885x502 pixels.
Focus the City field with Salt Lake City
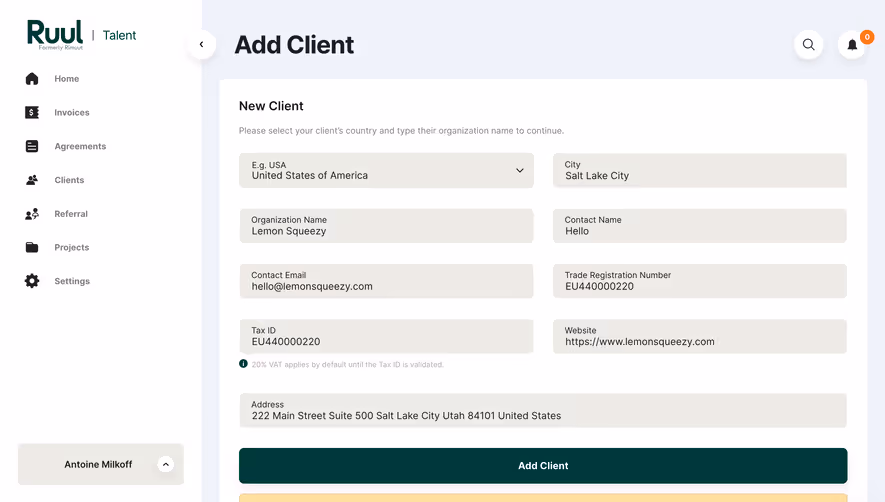[x=700, y=170]
